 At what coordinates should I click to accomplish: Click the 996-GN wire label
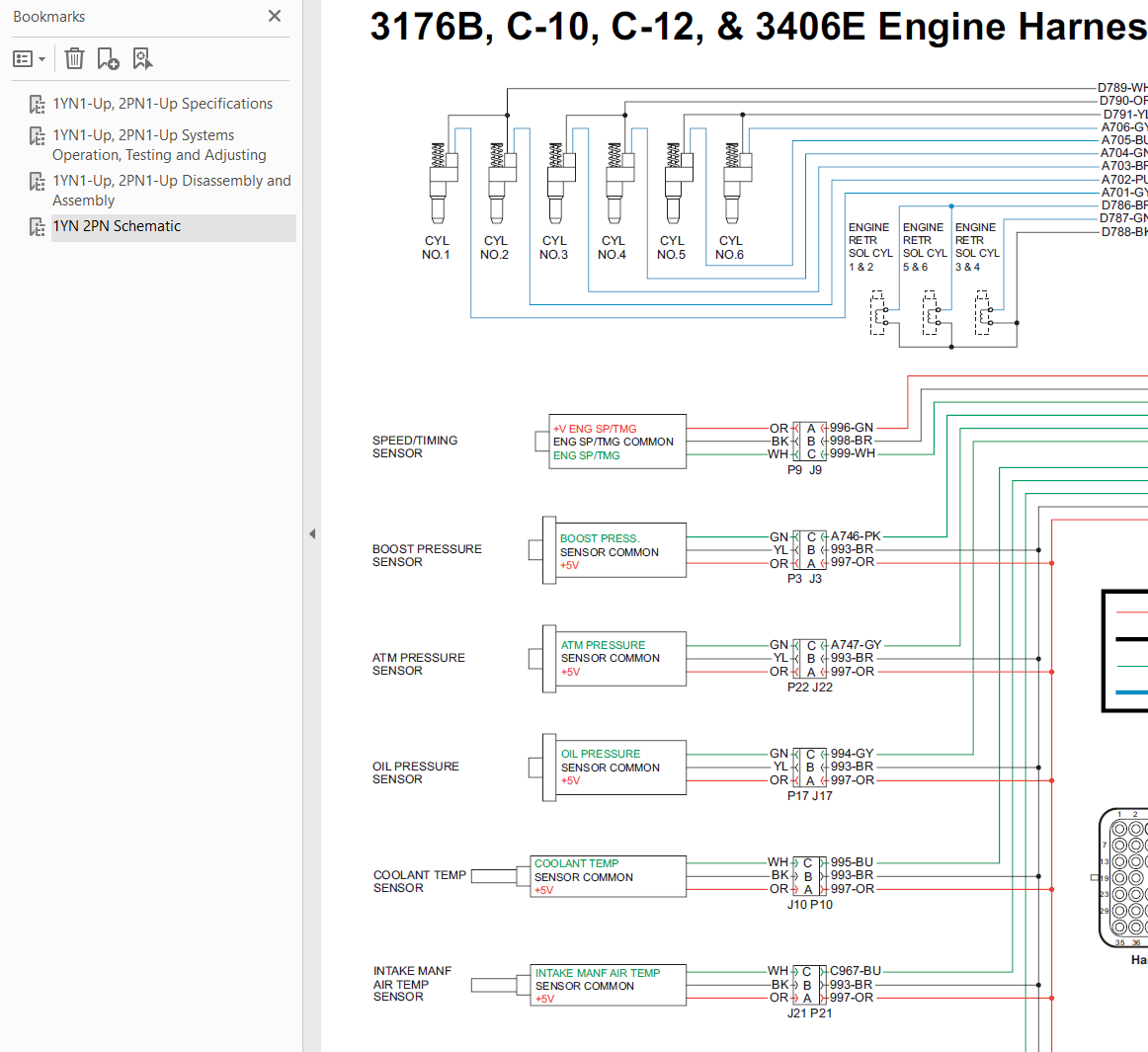point(852,428)
